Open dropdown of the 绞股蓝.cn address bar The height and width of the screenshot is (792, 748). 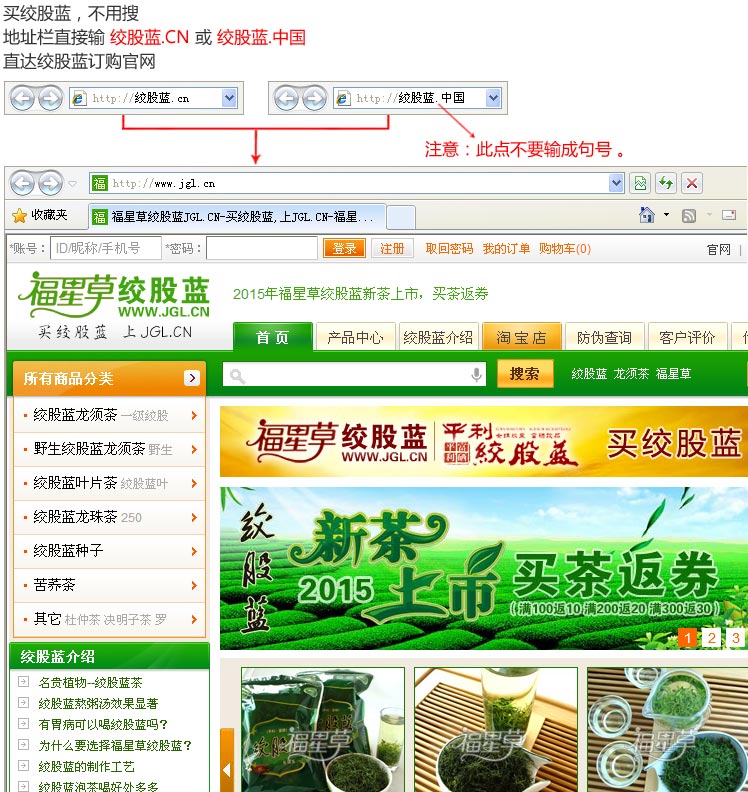pyautogui.click(x=229, y=97)
